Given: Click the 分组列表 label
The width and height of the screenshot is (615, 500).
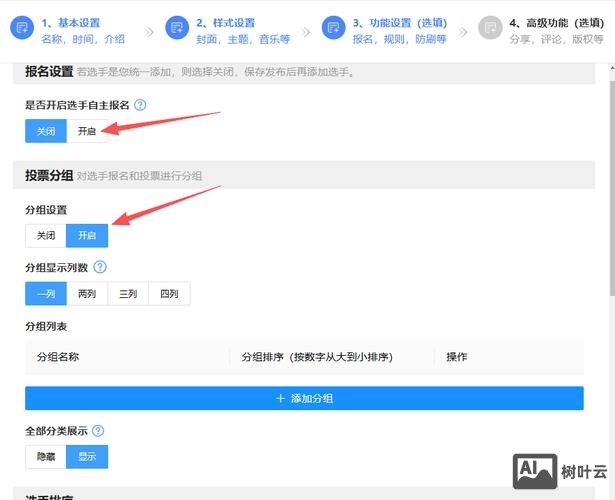Looking at the screenshot, I should click(x=46, y=326).
